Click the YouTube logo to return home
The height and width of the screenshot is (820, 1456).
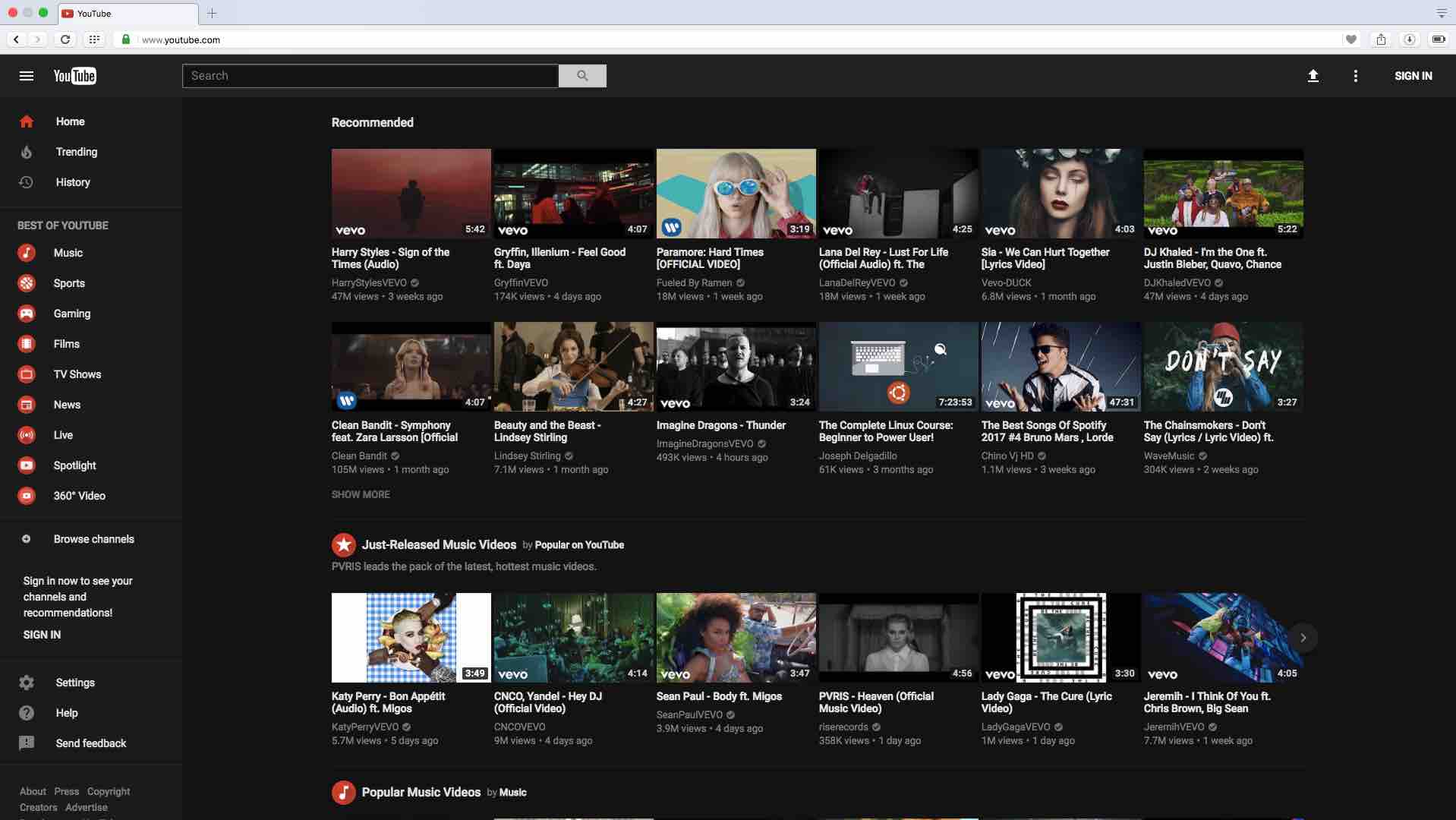74,75
